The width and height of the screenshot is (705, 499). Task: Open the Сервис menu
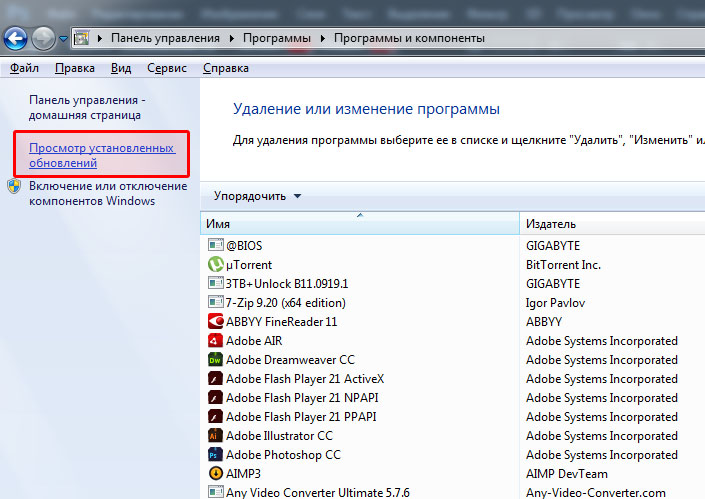(x=167, y=68)
